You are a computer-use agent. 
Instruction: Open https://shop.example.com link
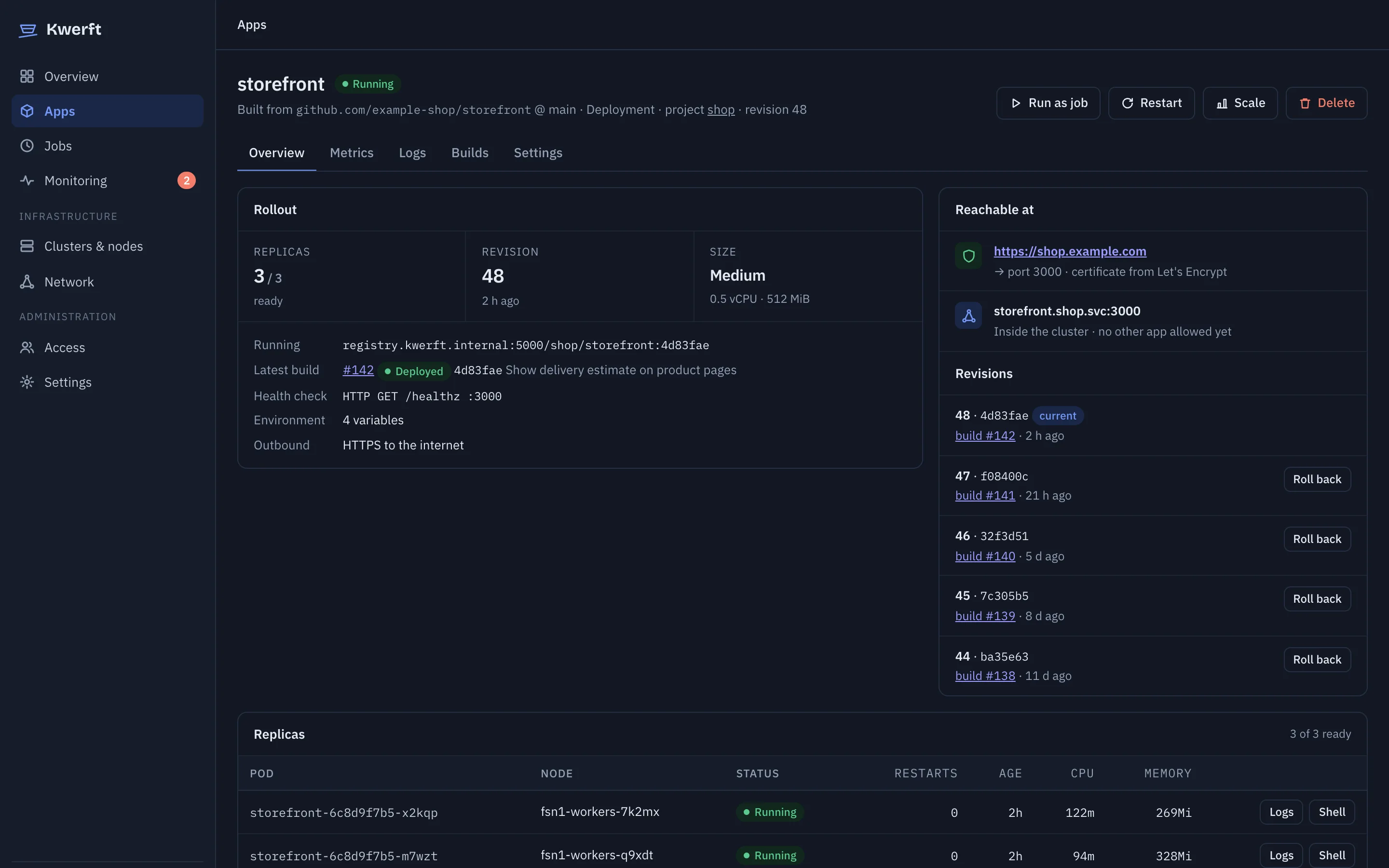pos(1070,251)
